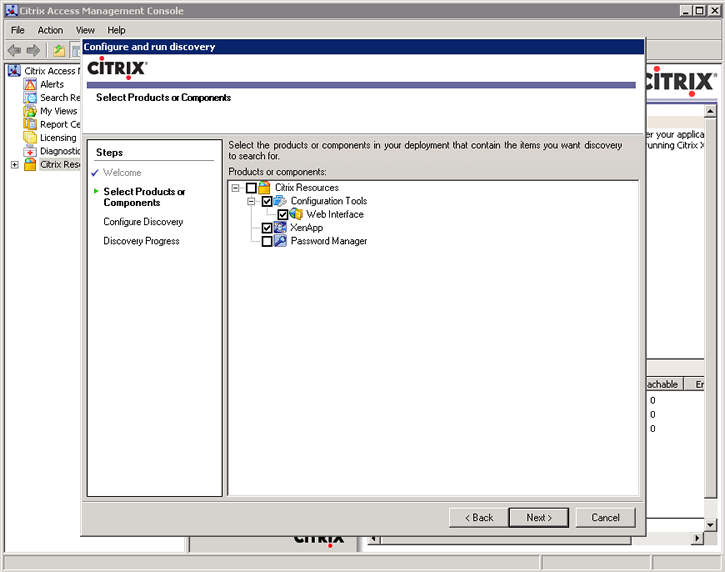Click the Up one level folder icon
Viewport: 725px width, 572px height.
(x=59, y=50)
